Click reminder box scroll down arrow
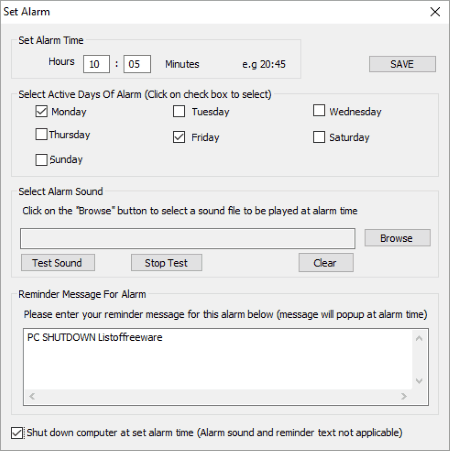This screenshot has width=450, height=451. click(x=419, y=381)
